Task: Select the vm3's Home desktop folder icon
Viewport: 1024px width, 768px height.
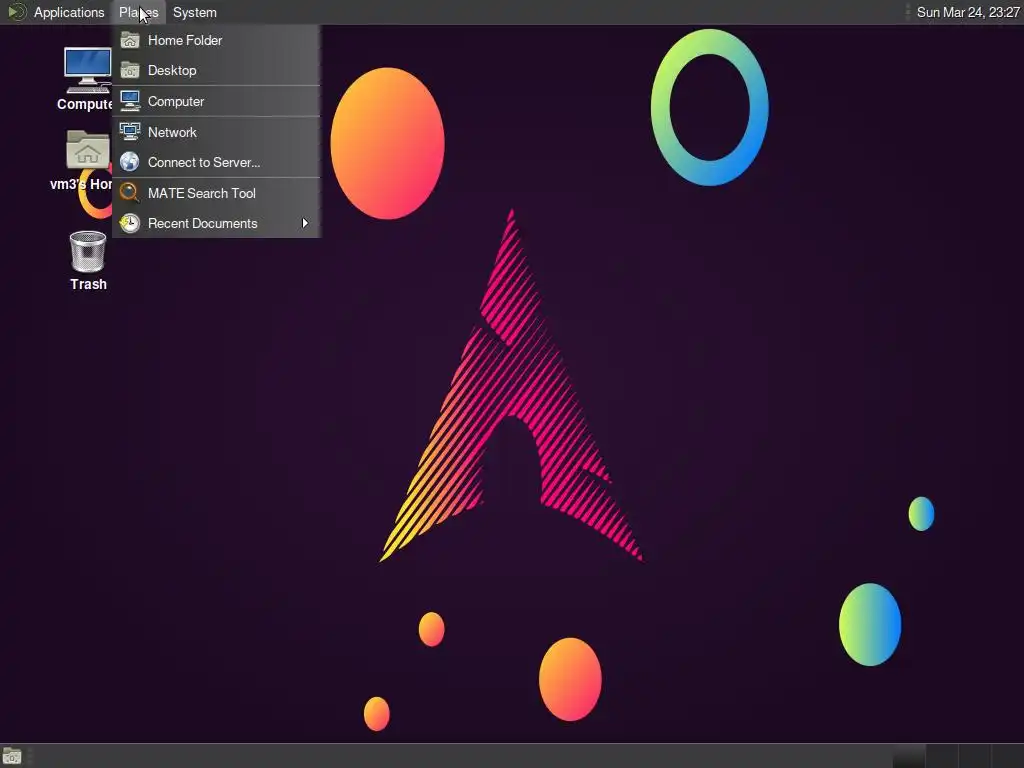Action: point(88,150)
